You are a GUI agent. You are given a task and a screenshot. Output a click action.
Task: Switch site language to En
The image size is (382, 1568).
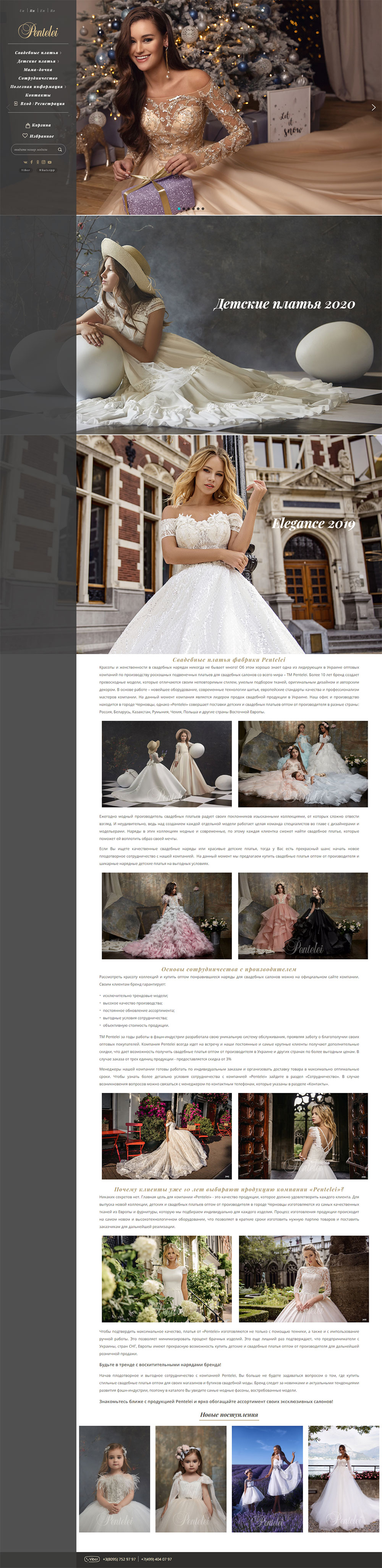43,11
